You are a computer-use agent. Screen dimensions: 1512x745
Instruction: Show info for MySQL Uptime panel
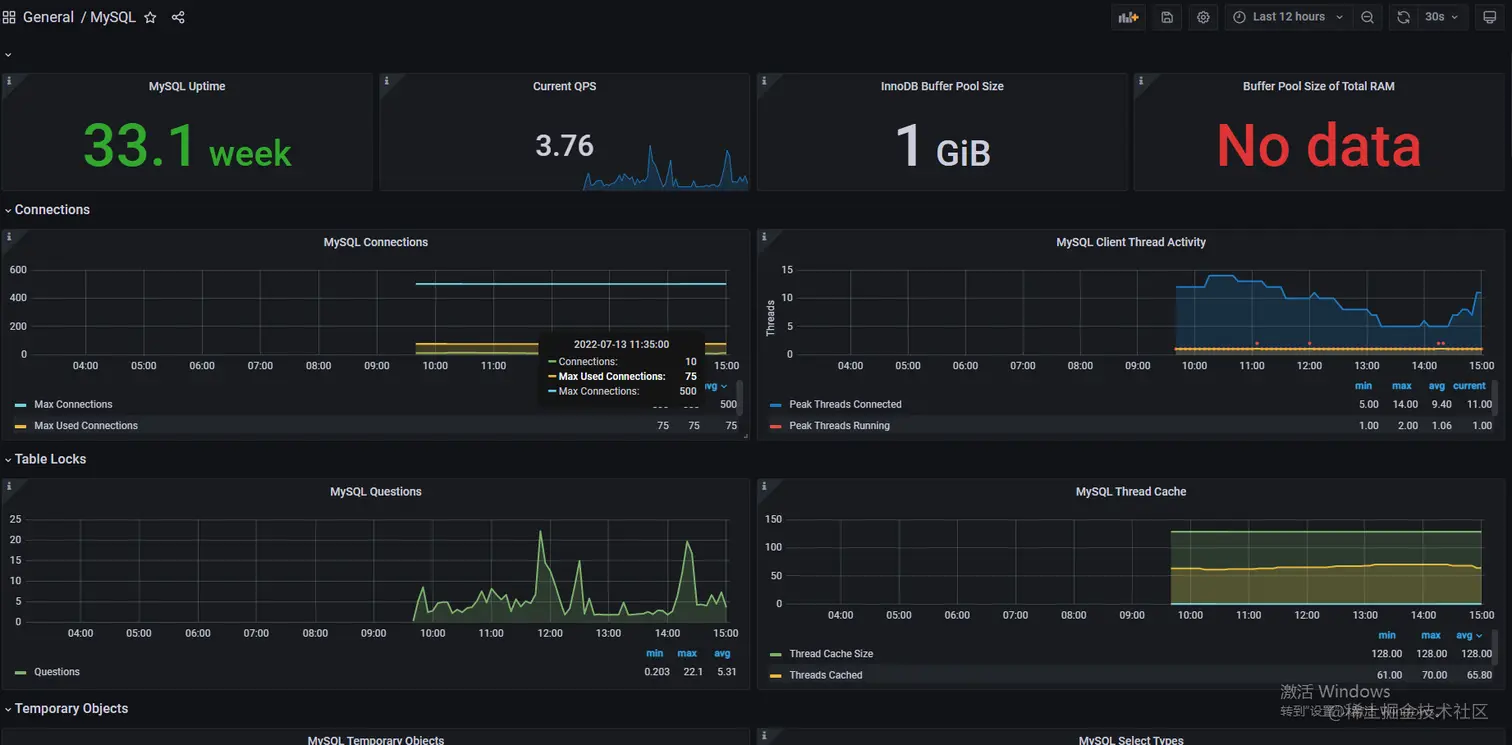(9, 80)
